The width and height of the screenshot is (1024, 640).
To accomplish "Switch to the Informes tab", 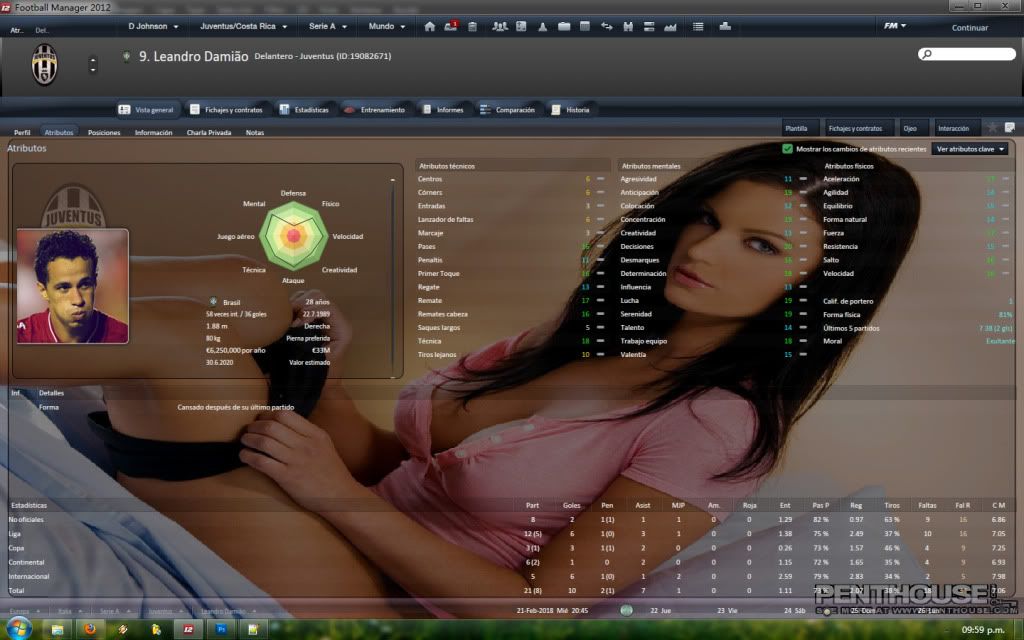I will pos(443,110).
